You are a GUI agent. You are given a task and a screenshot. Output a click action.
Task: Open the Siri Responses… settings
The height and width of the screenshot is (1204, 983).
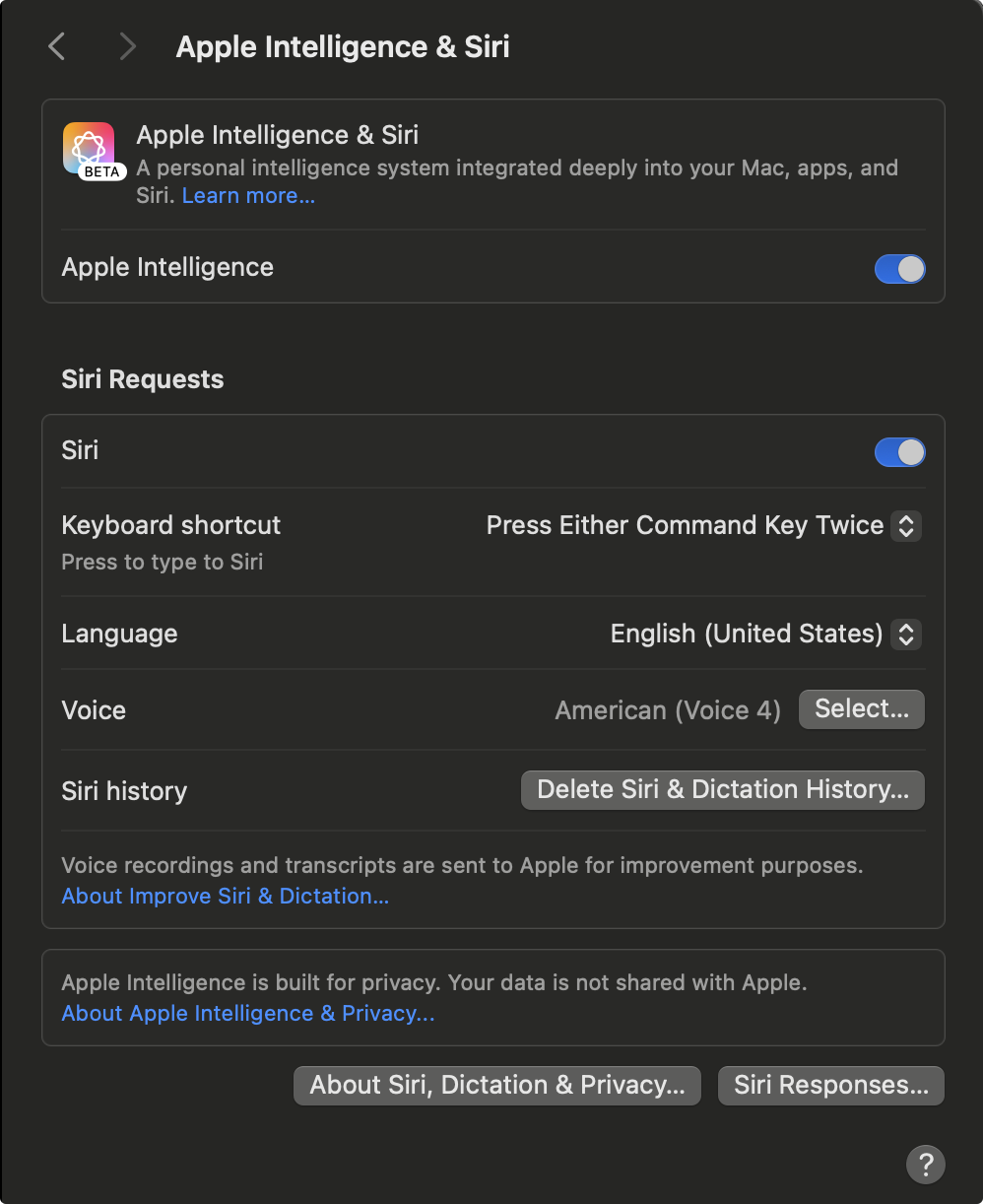tap(831, 1085)
